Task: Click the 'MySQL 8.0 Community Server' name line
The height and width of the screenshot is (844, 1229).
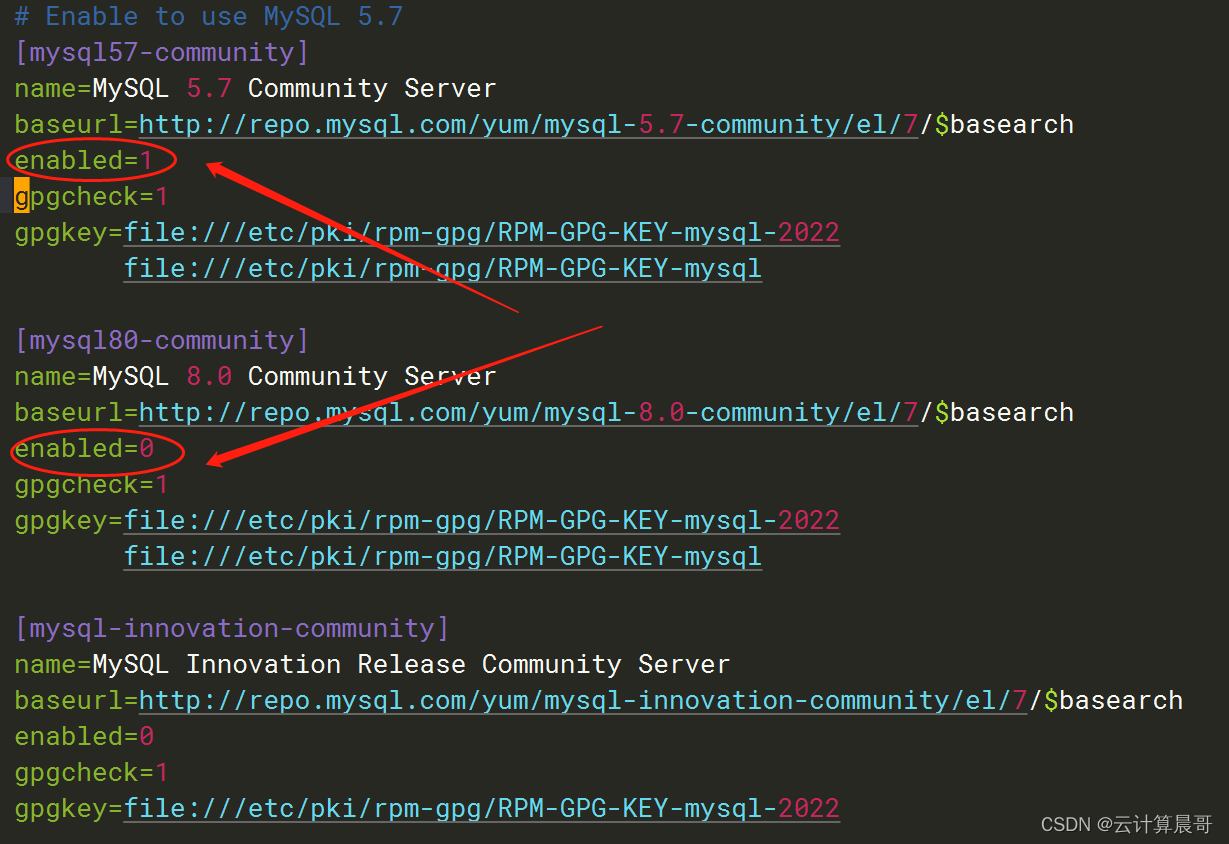Action: [x=255, y=376]
